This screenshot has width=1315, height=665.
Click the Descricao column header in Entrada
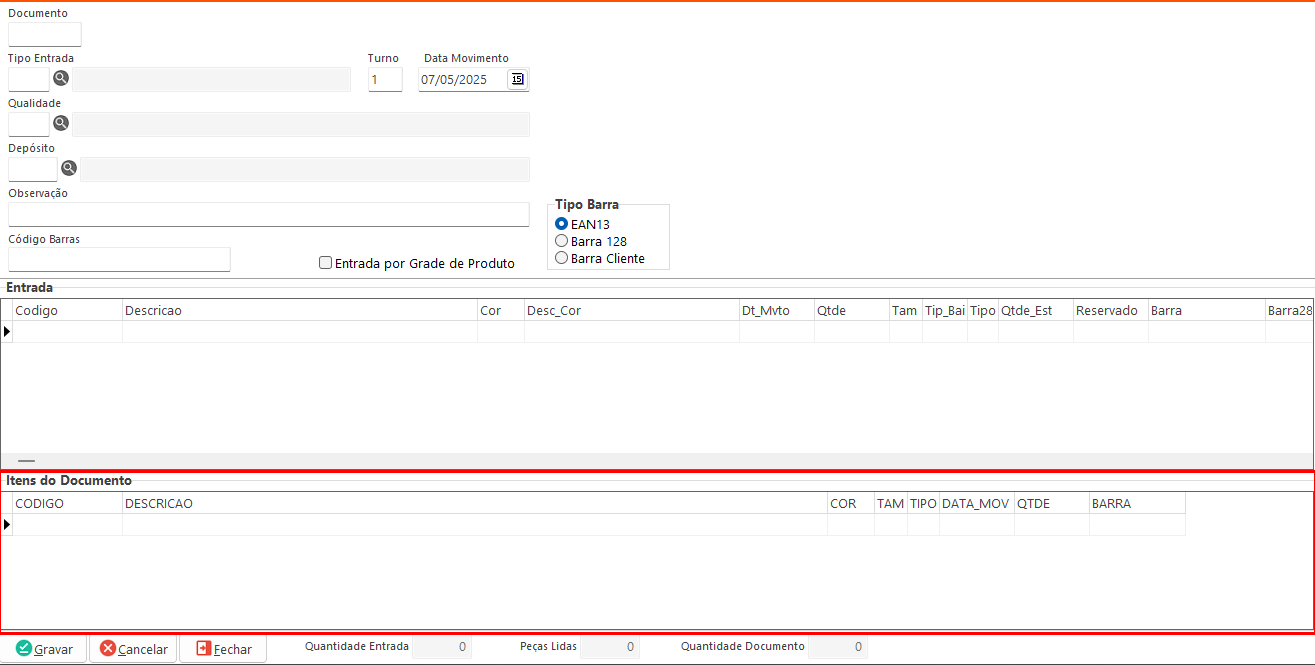click(299, 311)
